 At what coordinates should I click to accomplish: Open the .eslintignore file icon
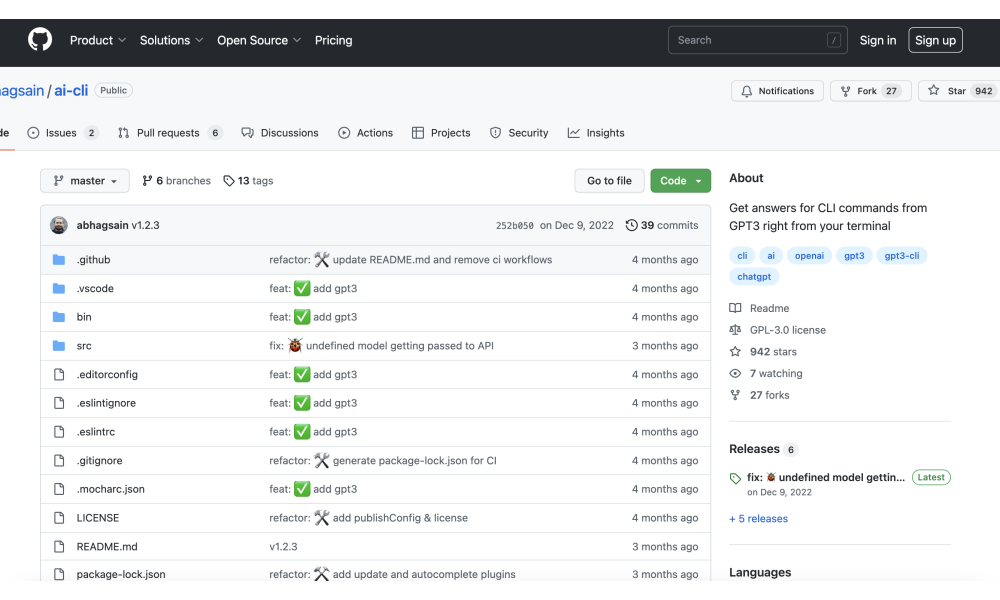click(x=59, y=403)
